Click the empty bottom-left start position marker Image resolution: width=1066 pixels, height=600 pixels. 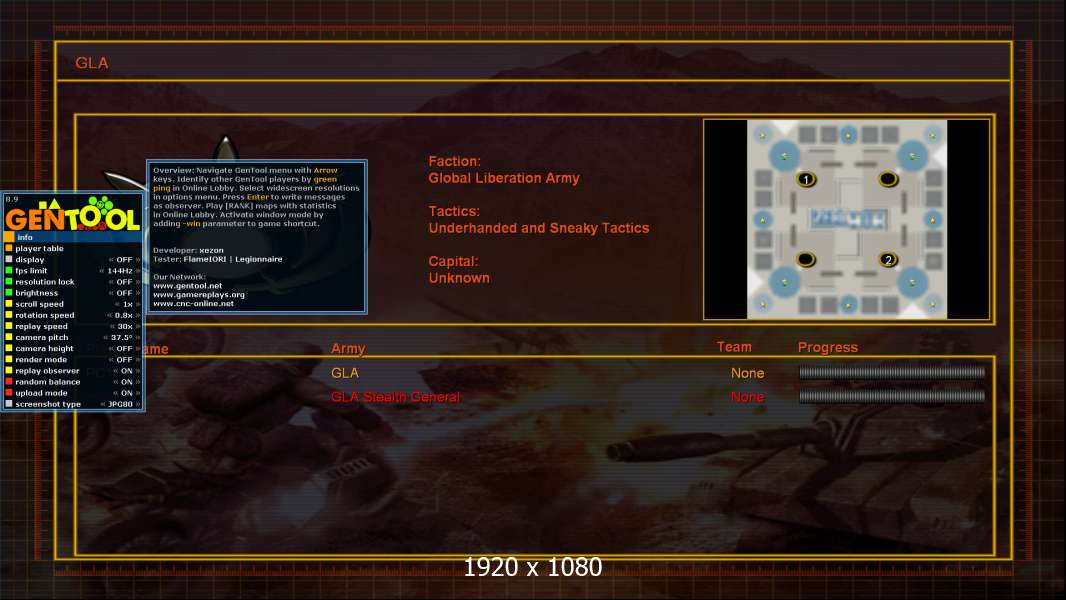[806, 260]
